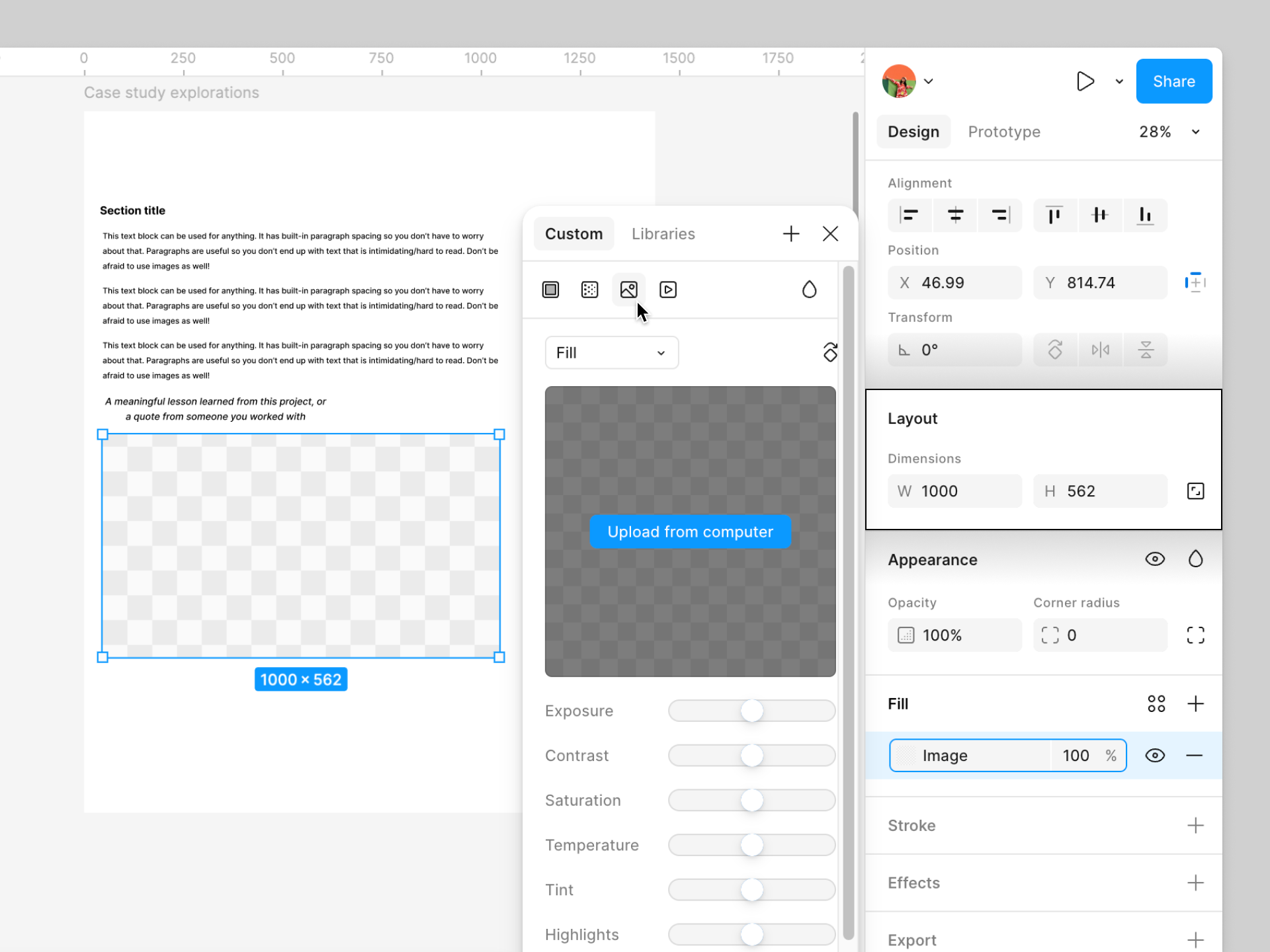The width and height of the screenshot is (1270, 952).
Task: Toggle Image fill visibility eye
Action: (1155, 755)
